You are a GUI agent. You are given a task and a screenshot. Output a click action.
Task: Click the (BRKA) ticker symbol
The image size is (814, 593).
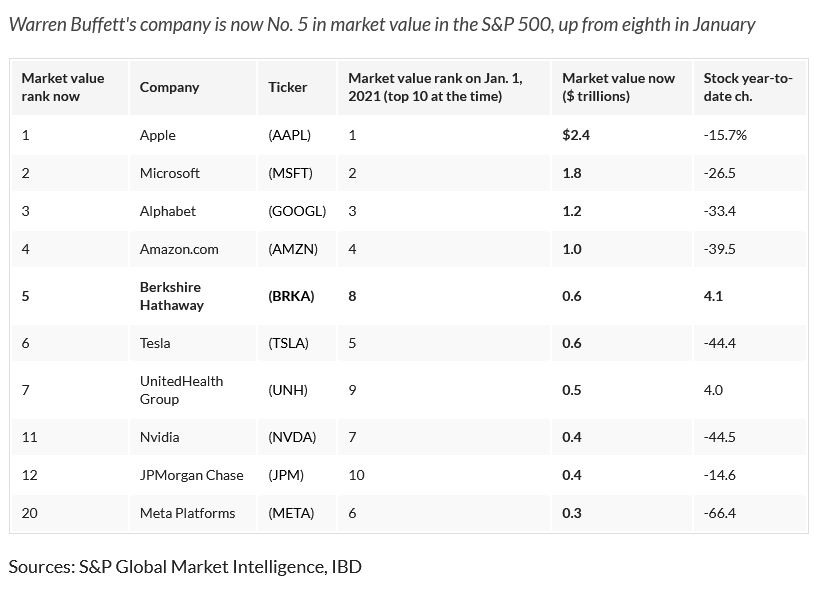tap(292, 296)
